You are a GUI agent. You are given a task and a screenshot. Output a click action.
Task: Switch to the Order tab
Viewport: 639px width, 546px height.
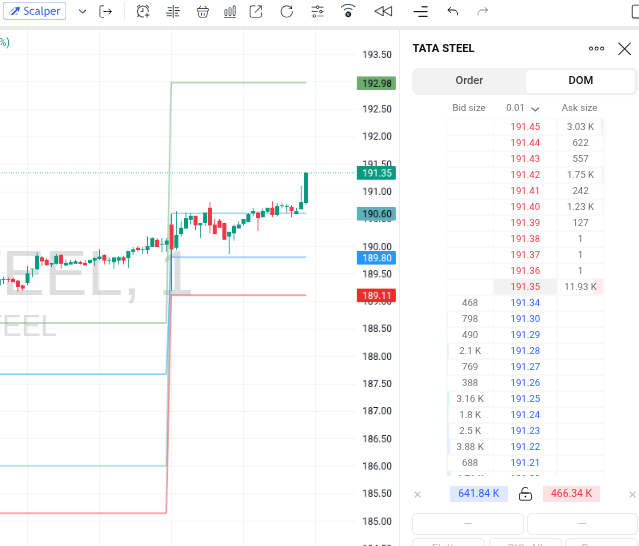(x=469, y=80)
